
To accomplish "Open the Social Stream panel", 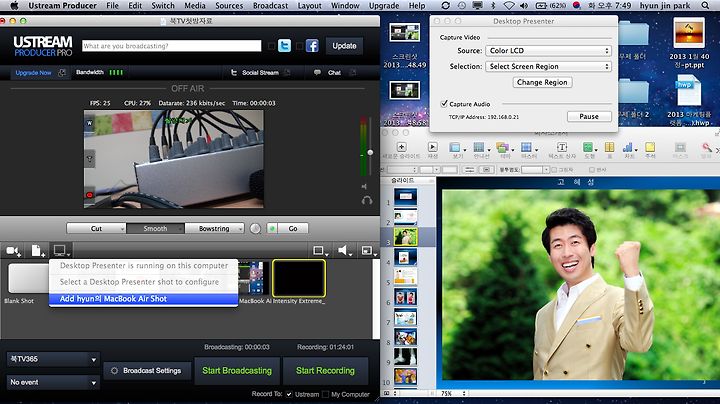I will pyautogui.click(x=260, y=73).
